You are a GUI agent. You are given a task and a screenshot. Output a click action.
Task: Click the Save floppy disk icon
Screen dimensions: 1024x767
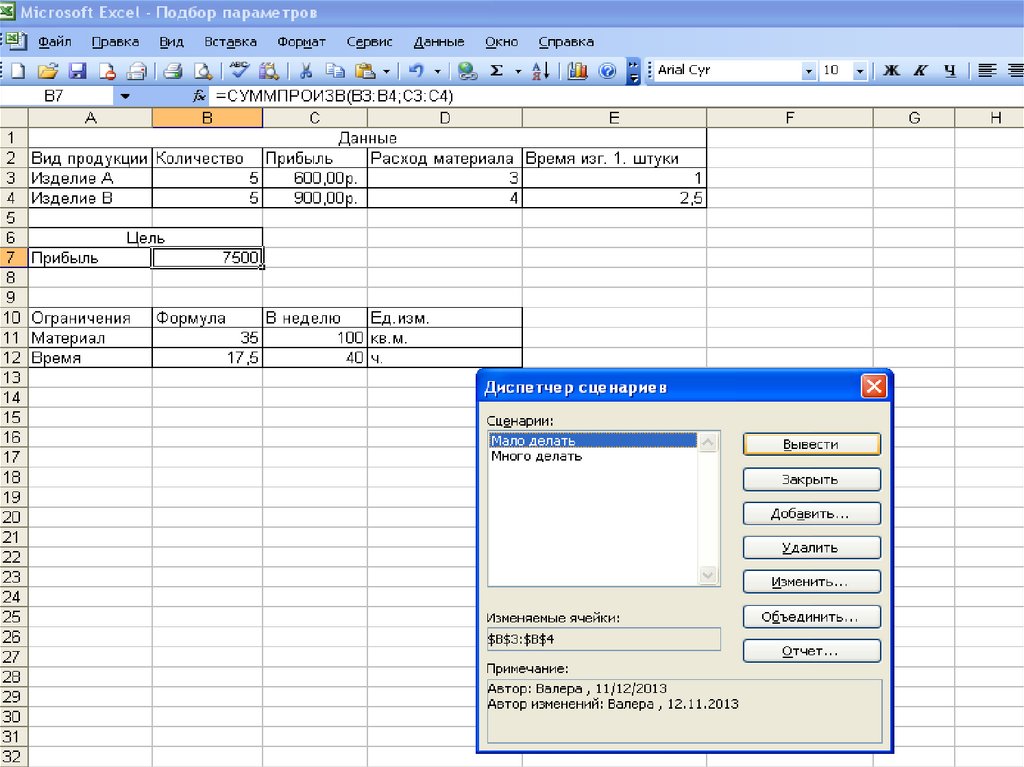click(x=77, y=71)
